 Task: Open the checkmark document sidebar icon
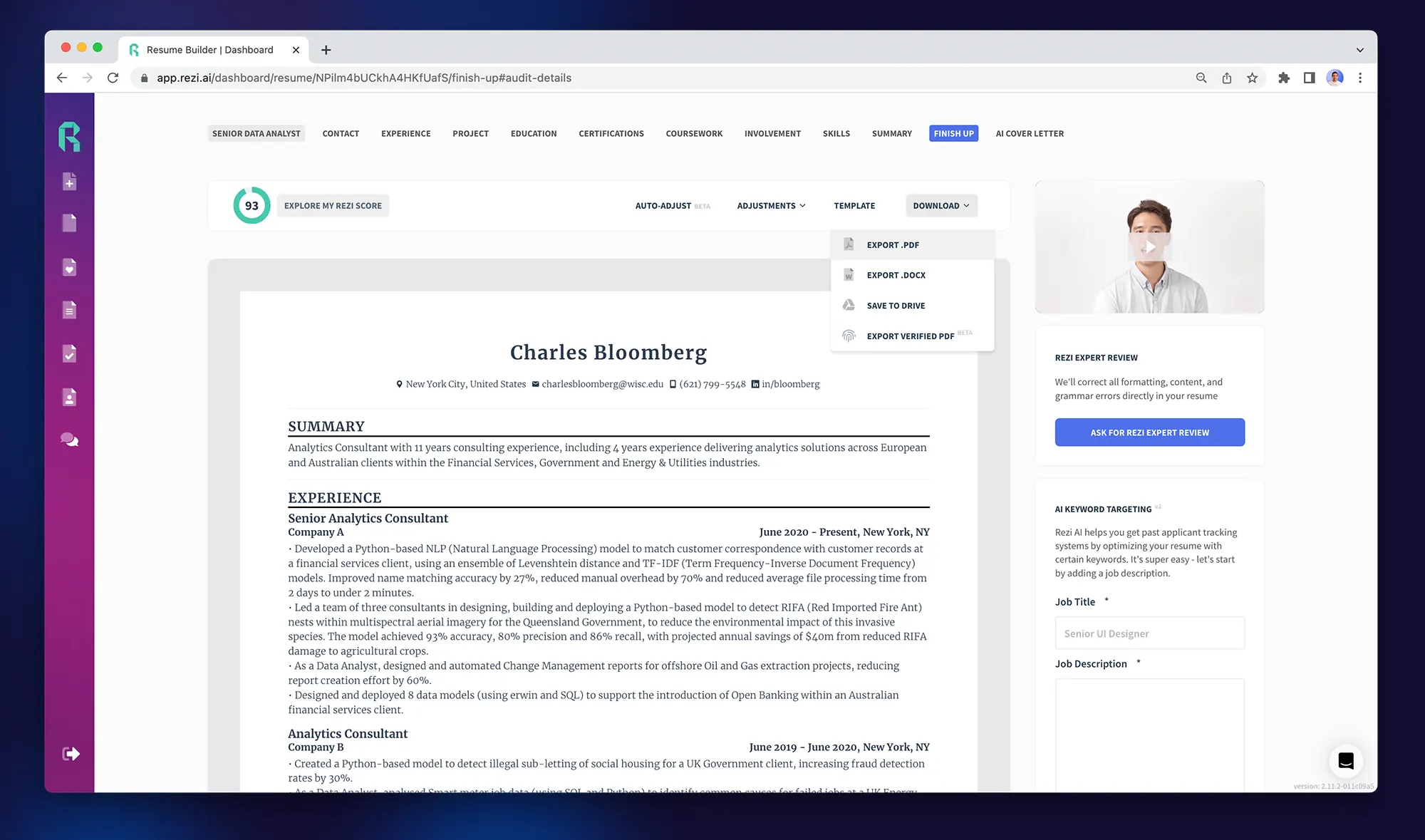click(x=69, y=353)
